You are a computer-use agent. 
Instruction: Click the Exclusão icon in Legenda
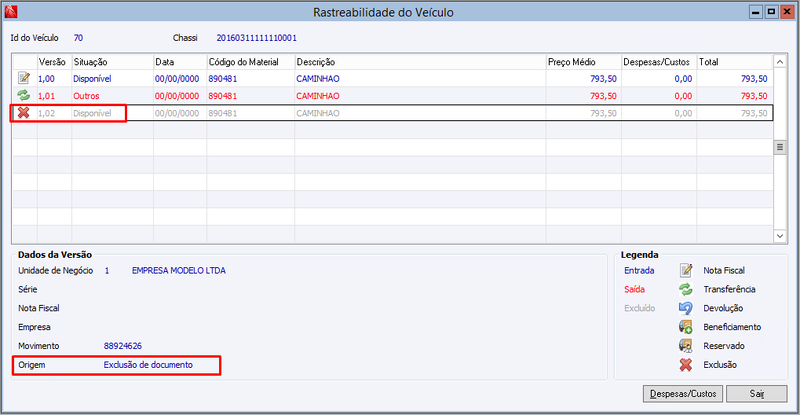[x=686, y=364]
